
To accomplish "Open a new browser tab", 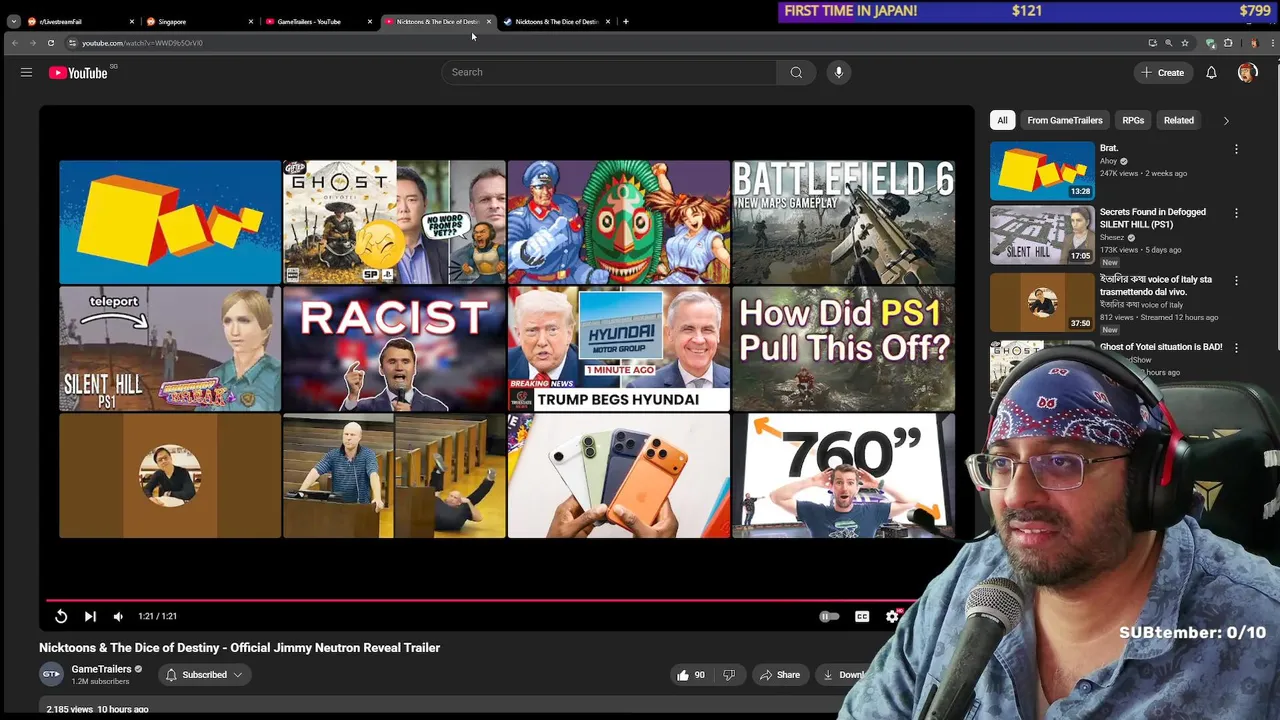I will (x=626, y=21).
